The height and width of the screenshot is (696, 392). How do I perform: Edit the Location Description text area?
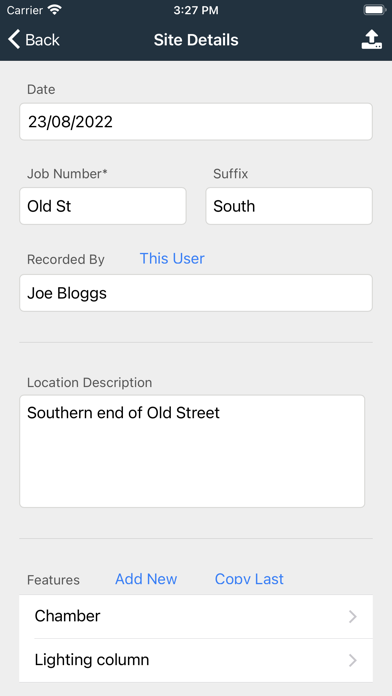click(192, 451)
